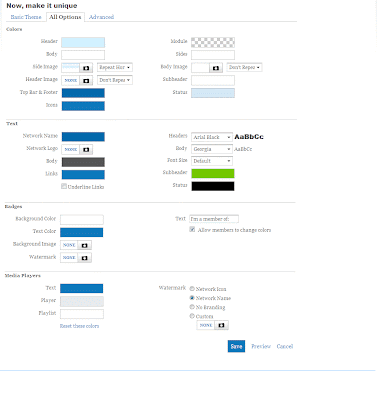Click the Body Image upload icon

tap(216, 68)
